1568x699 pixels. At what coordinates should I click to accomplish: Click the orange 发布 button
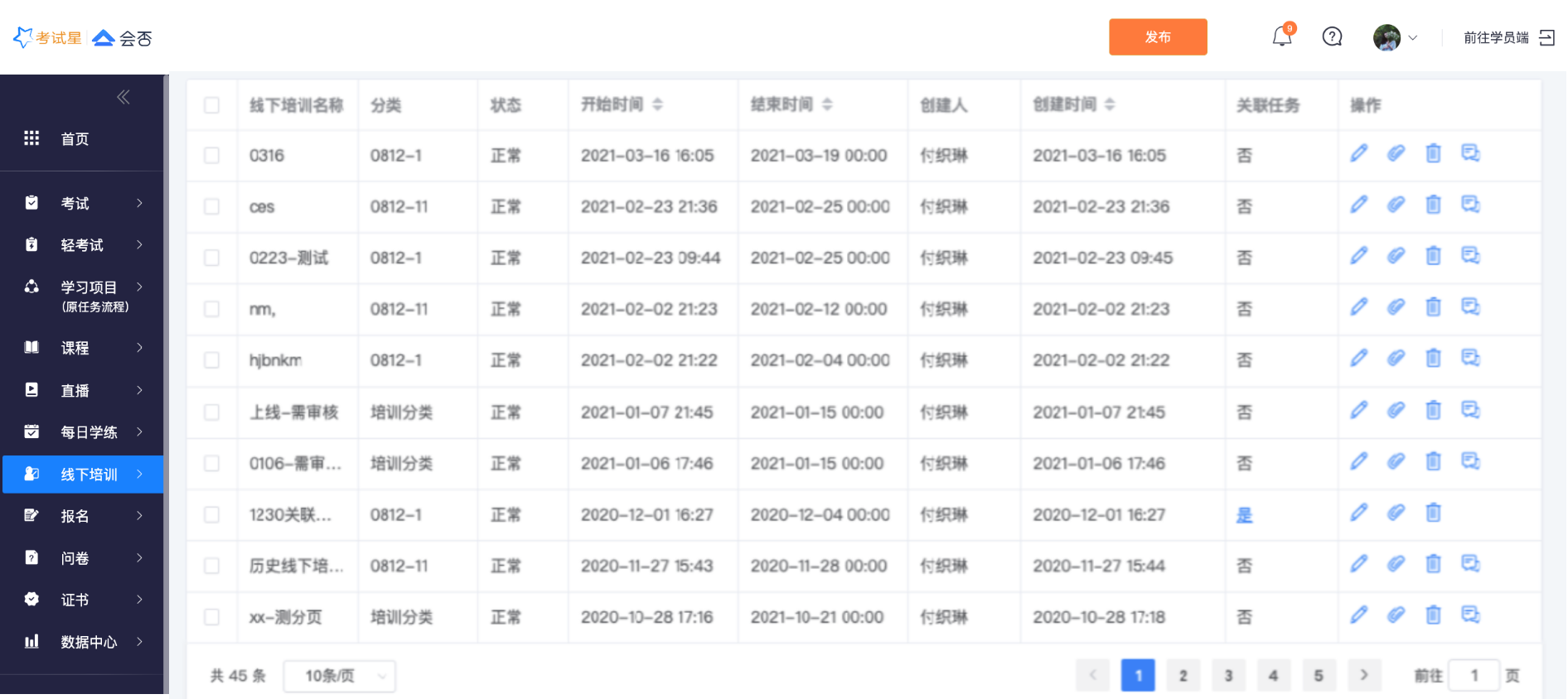(1158, 37)
